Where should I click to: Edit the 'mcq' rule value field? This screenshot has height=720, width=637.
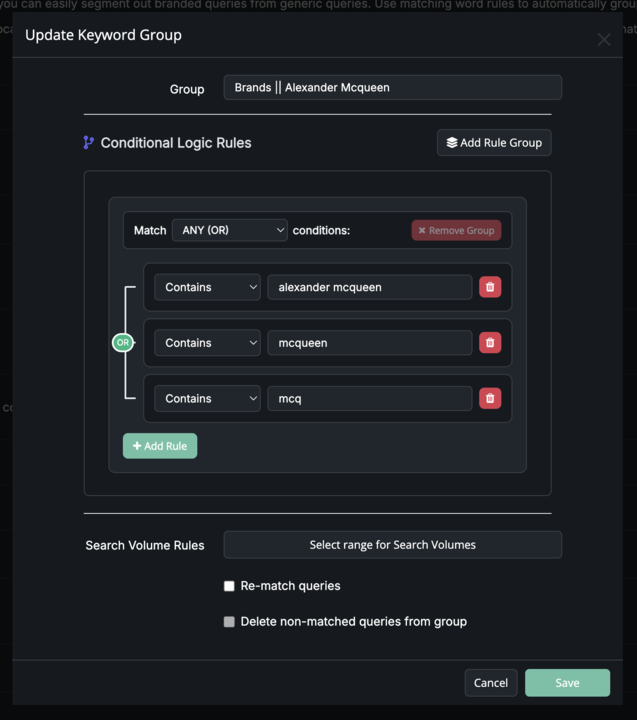[369, 398]
